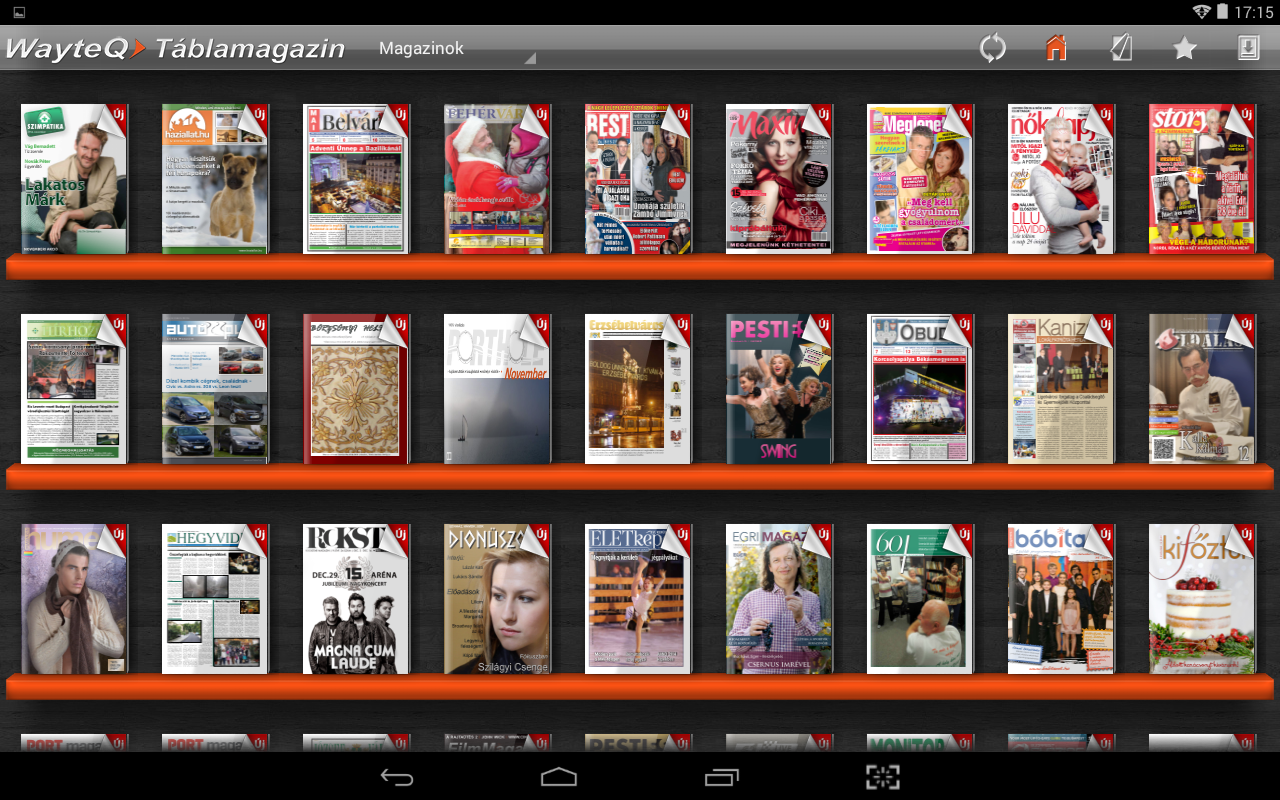This screenshot has width=1280, height=800.
Task: Open Egri Magazin Csernus Imre cover
Action: click(x=779, y=599)
